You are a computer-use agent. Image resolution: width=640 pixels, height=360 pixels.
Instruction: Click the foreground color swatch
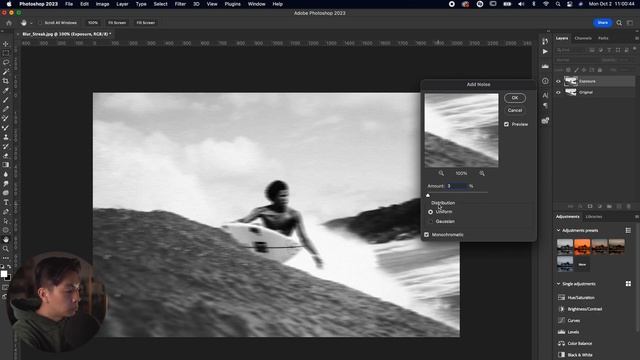tap(4, 274)
